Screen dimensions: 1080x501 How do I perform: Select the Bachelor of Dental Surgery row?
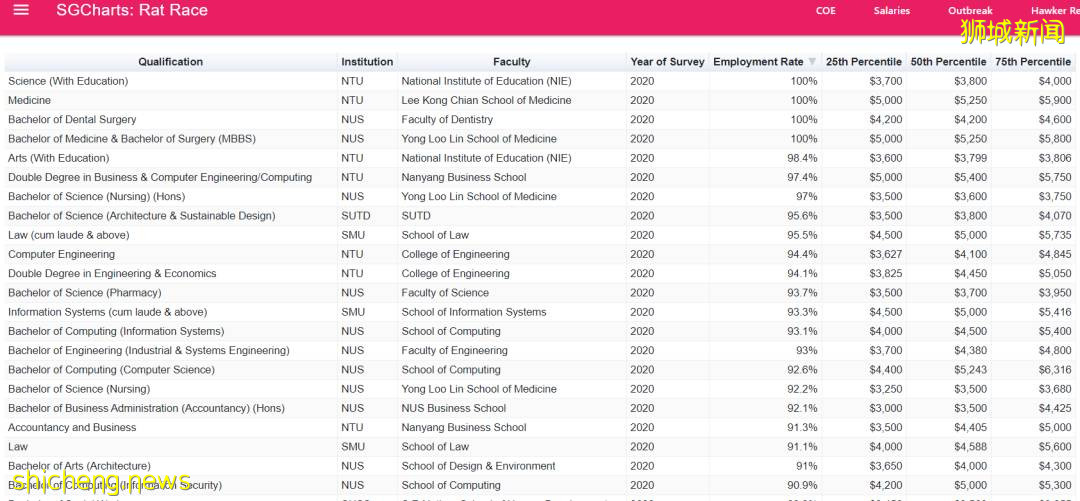tap(72, 120)
